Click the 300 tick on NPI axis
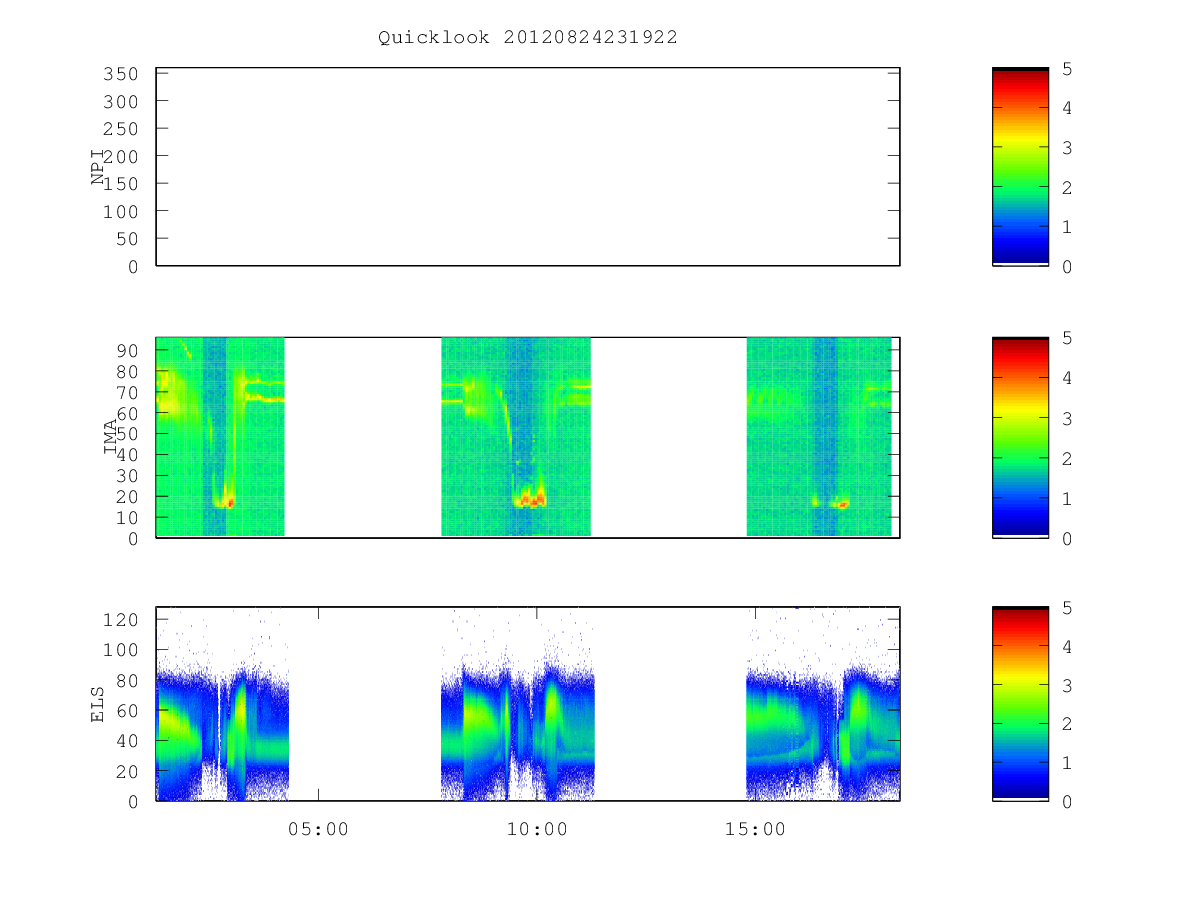Image resolution: width=1200 pixels, height=900 pixels. tap(120, 102)
